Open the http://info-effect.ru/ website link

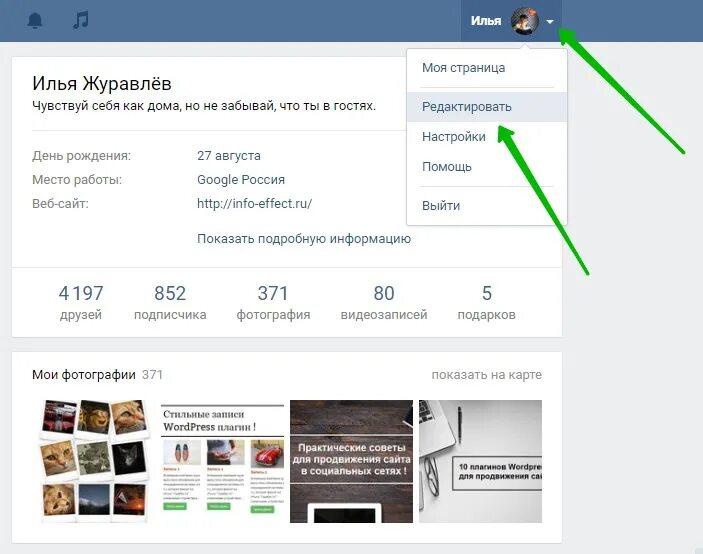point(254,203)
